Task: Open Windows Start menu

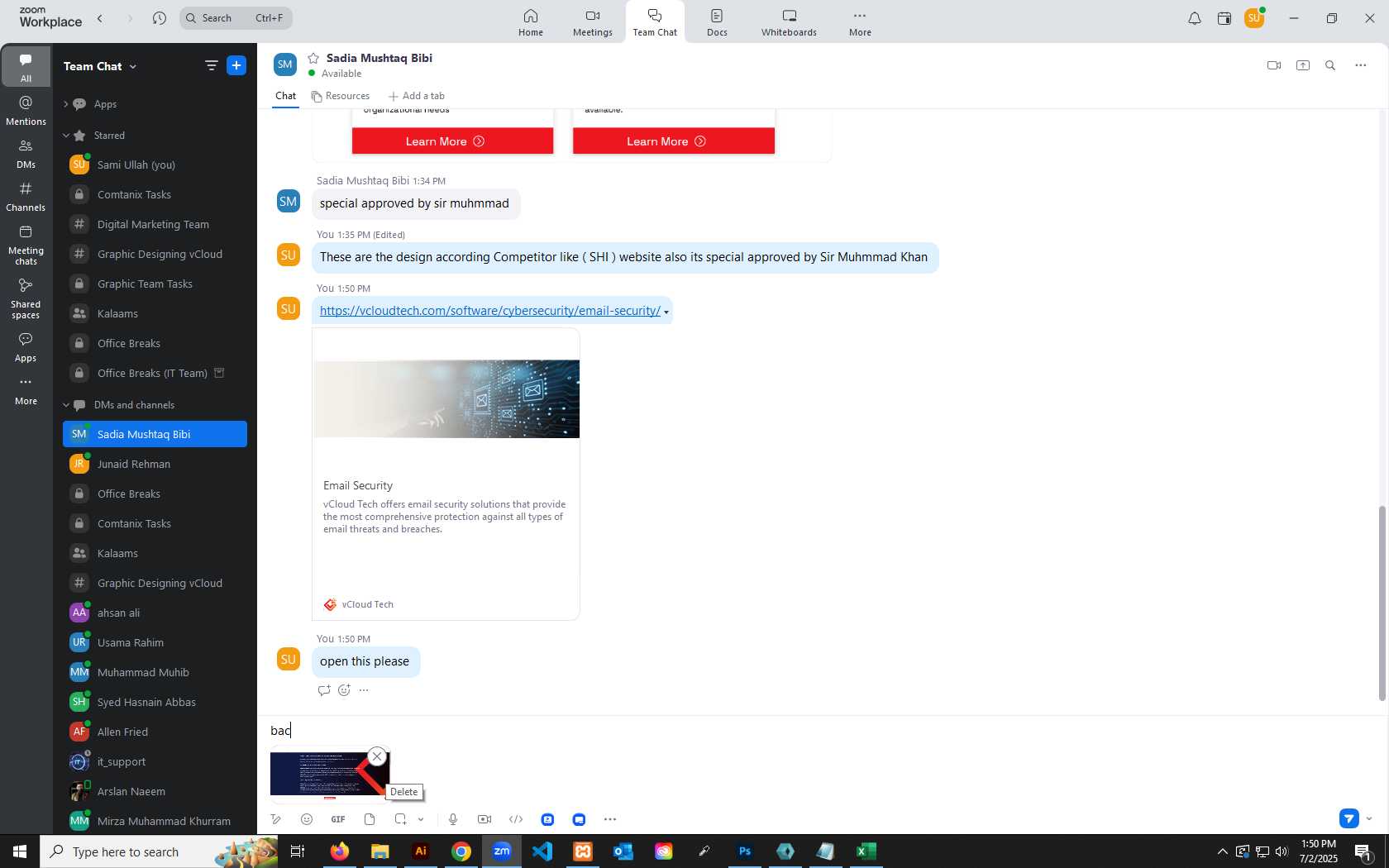Action: (20, 851)
